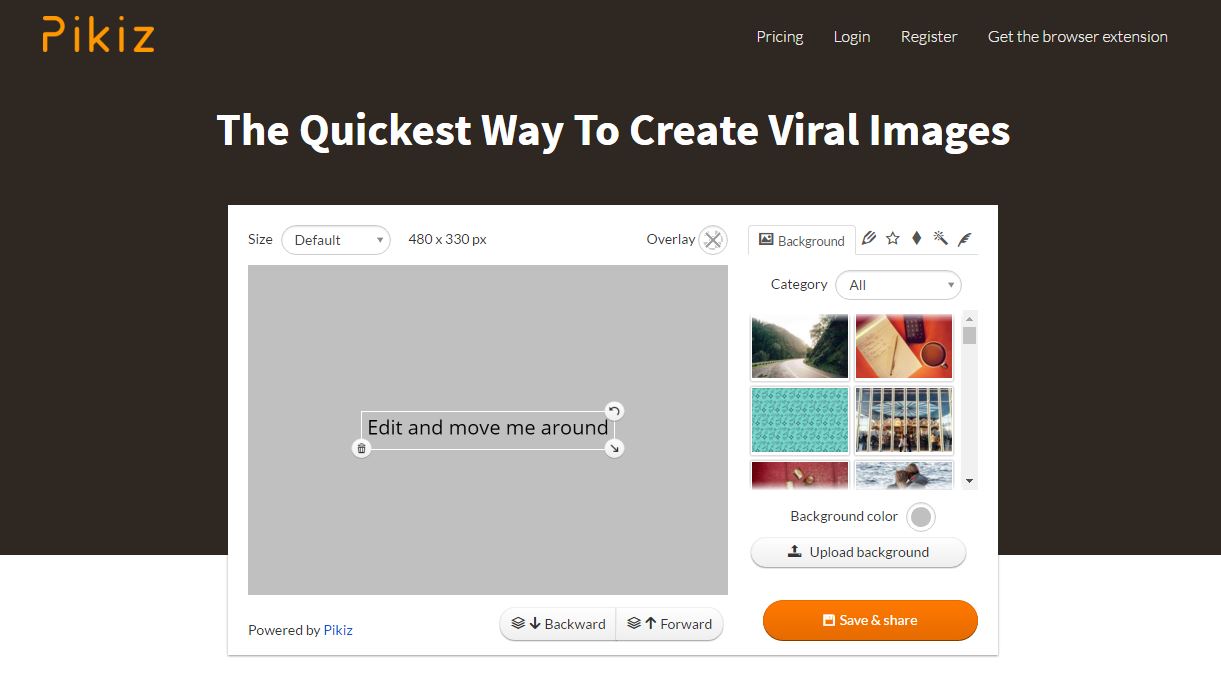
Task: Click the rotate handle on text box
Action: 614,411
